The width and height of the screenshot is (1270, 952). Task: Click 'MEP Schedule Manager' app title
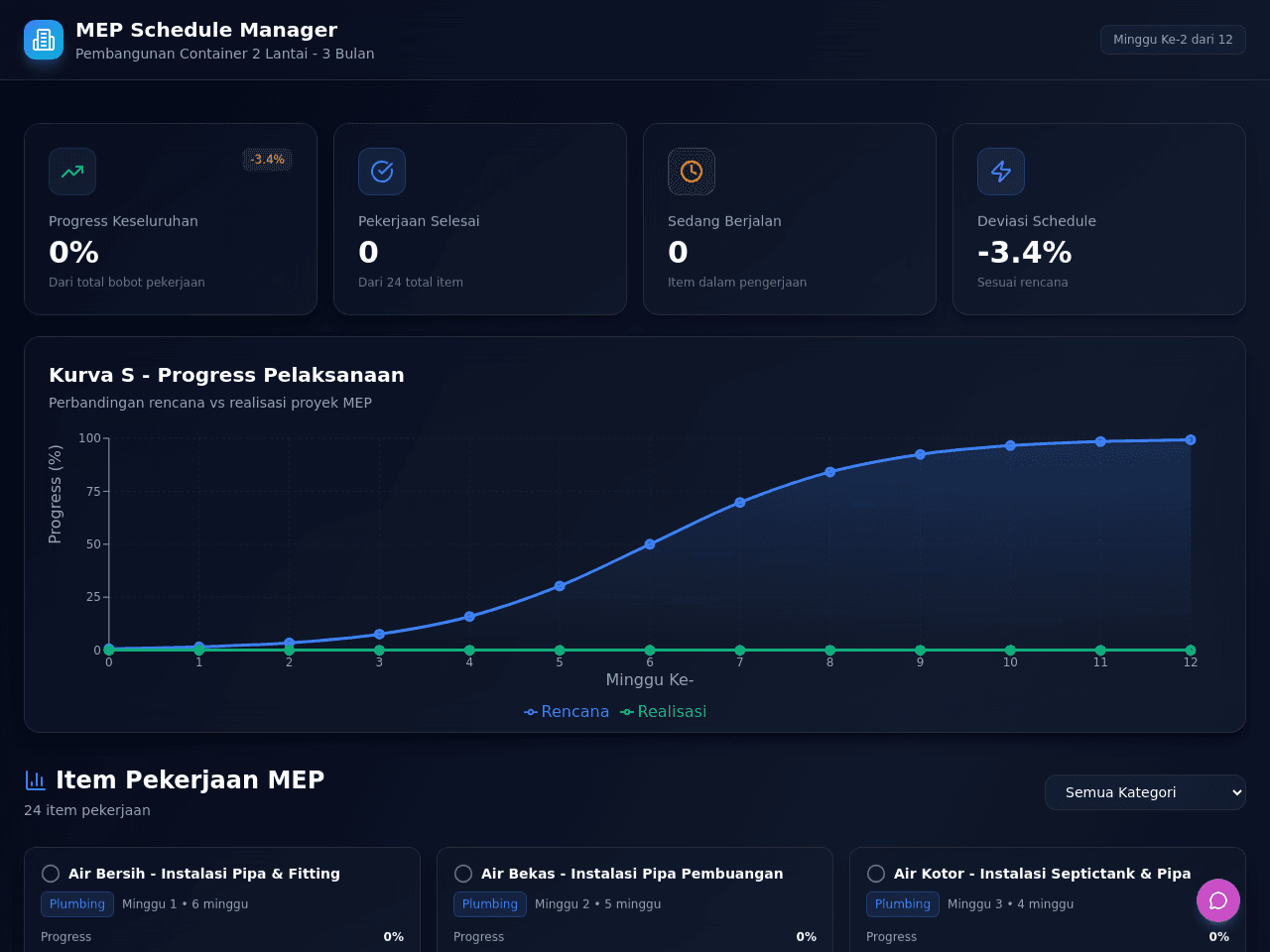coord(206,30)
